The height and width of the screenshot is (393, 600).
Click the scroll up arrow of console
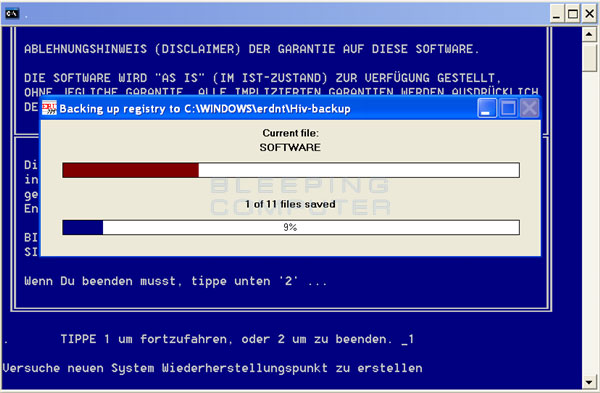tap(589, 34)
